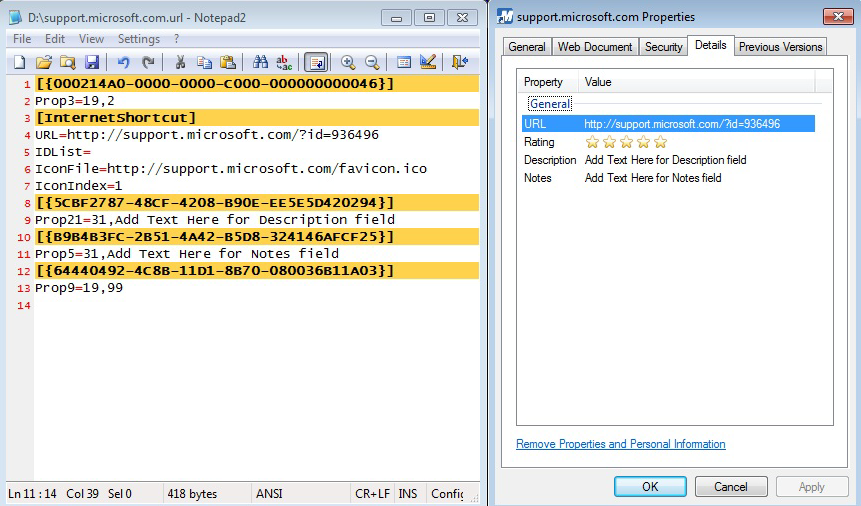Open Find using the binoculars icon
Image resolution: width=861 pixels, height=506 pixels.
[260, 62]
